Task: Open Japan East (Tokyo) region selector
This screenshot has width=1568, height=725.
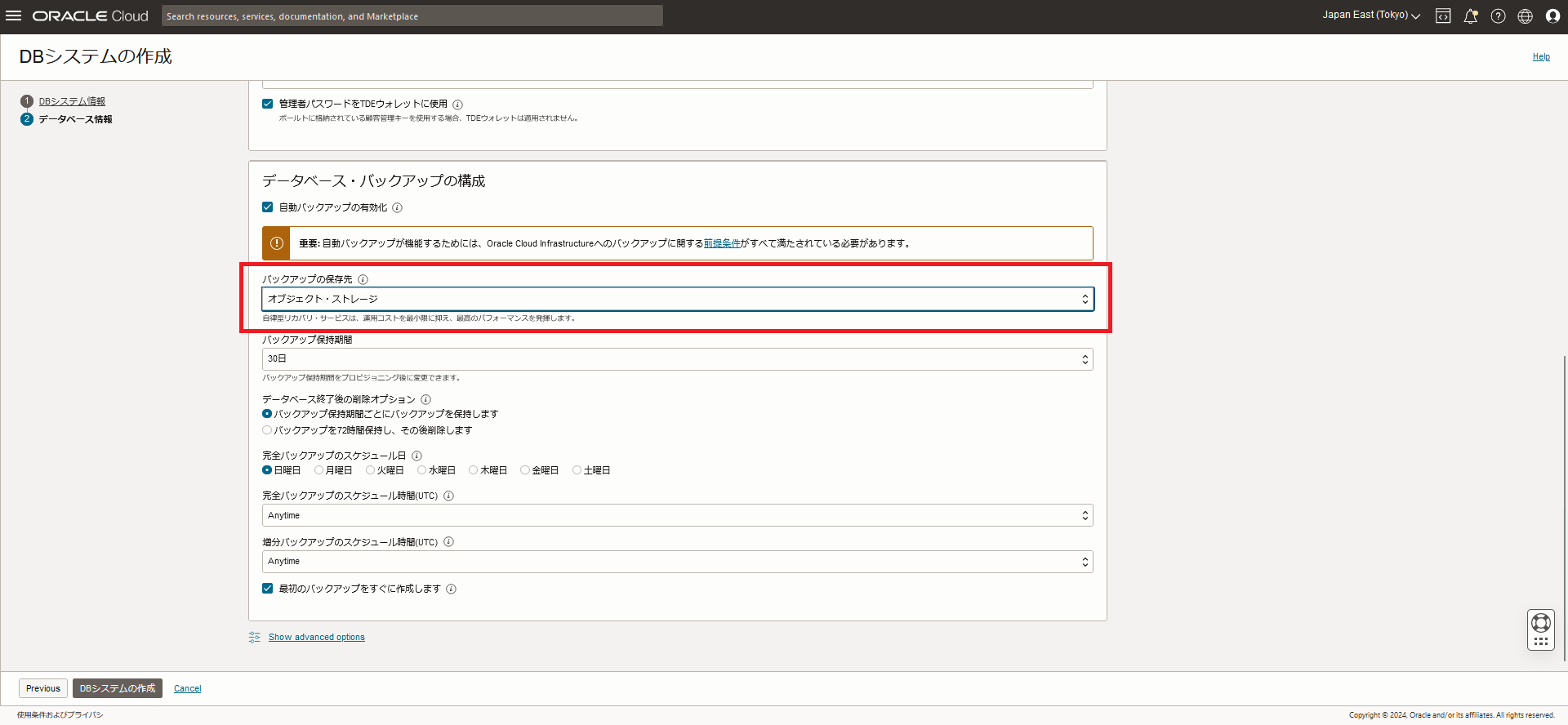Action: click(x=1371, y=16)
